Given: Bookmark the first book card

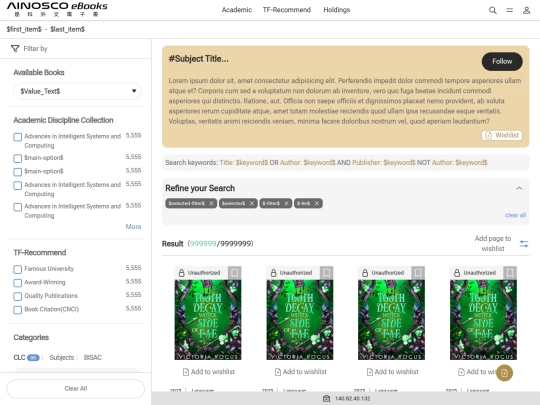Looking at the screenshot, I should (235, 273).
